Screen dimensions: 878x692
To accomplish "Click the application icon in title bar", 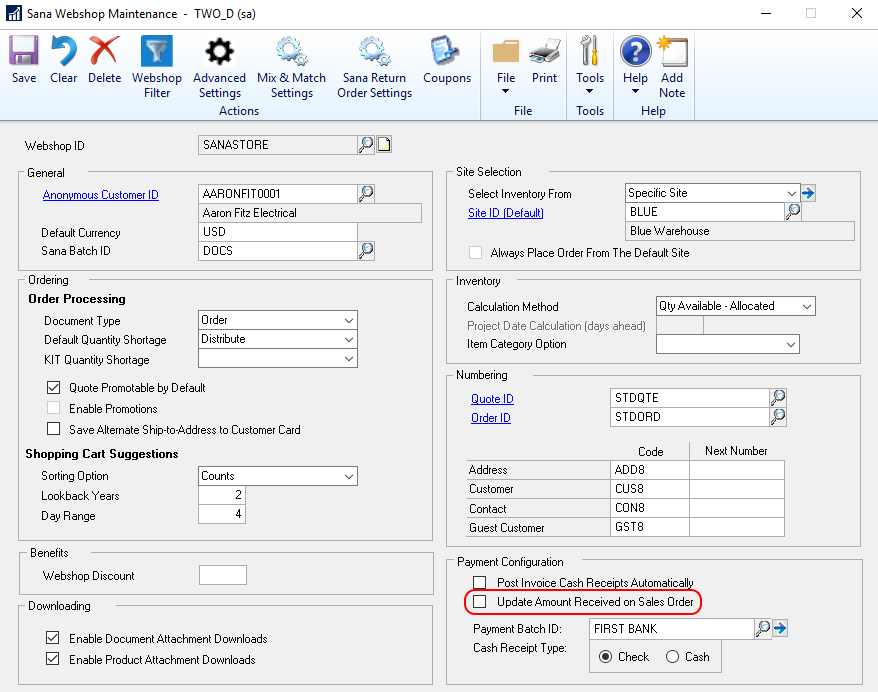I will click(x=14, y=13).
